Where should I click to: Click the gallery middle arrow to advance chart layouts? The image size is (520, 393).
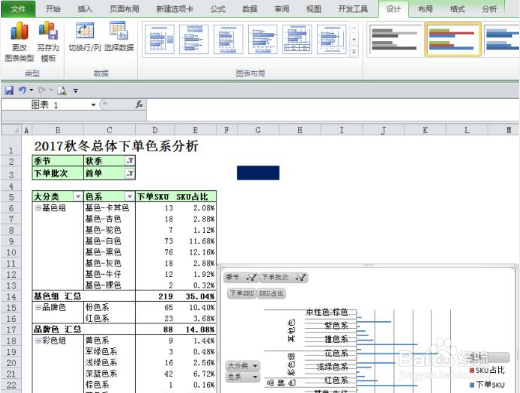354,39
